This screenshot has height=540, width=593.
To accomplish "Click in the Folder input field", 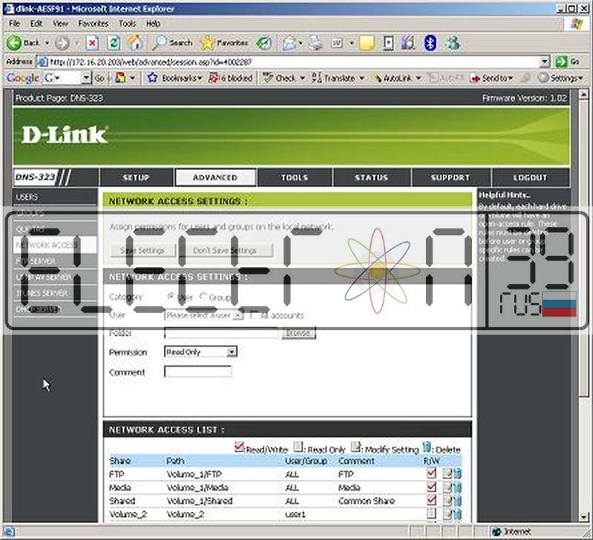I will click(x=222, y=333).
